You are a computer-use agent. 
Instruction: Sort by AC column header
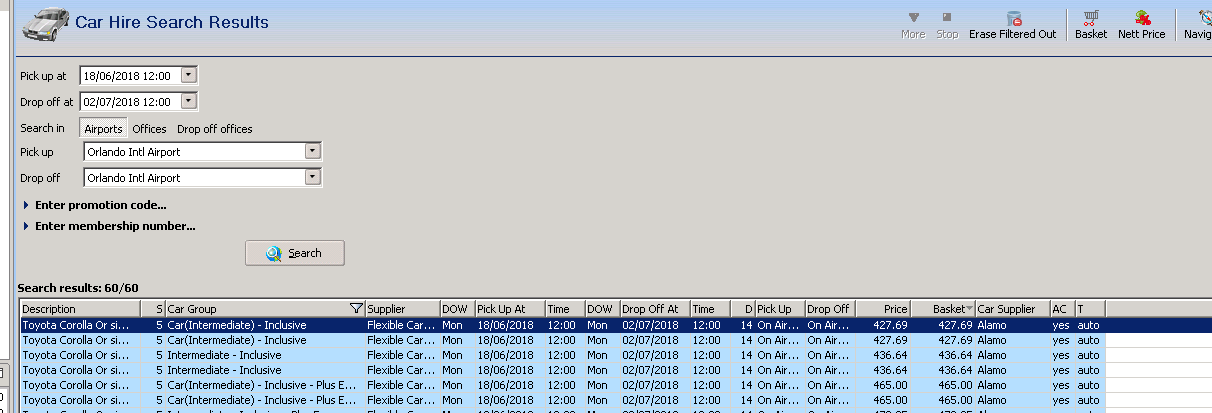tap(1062, 309)
